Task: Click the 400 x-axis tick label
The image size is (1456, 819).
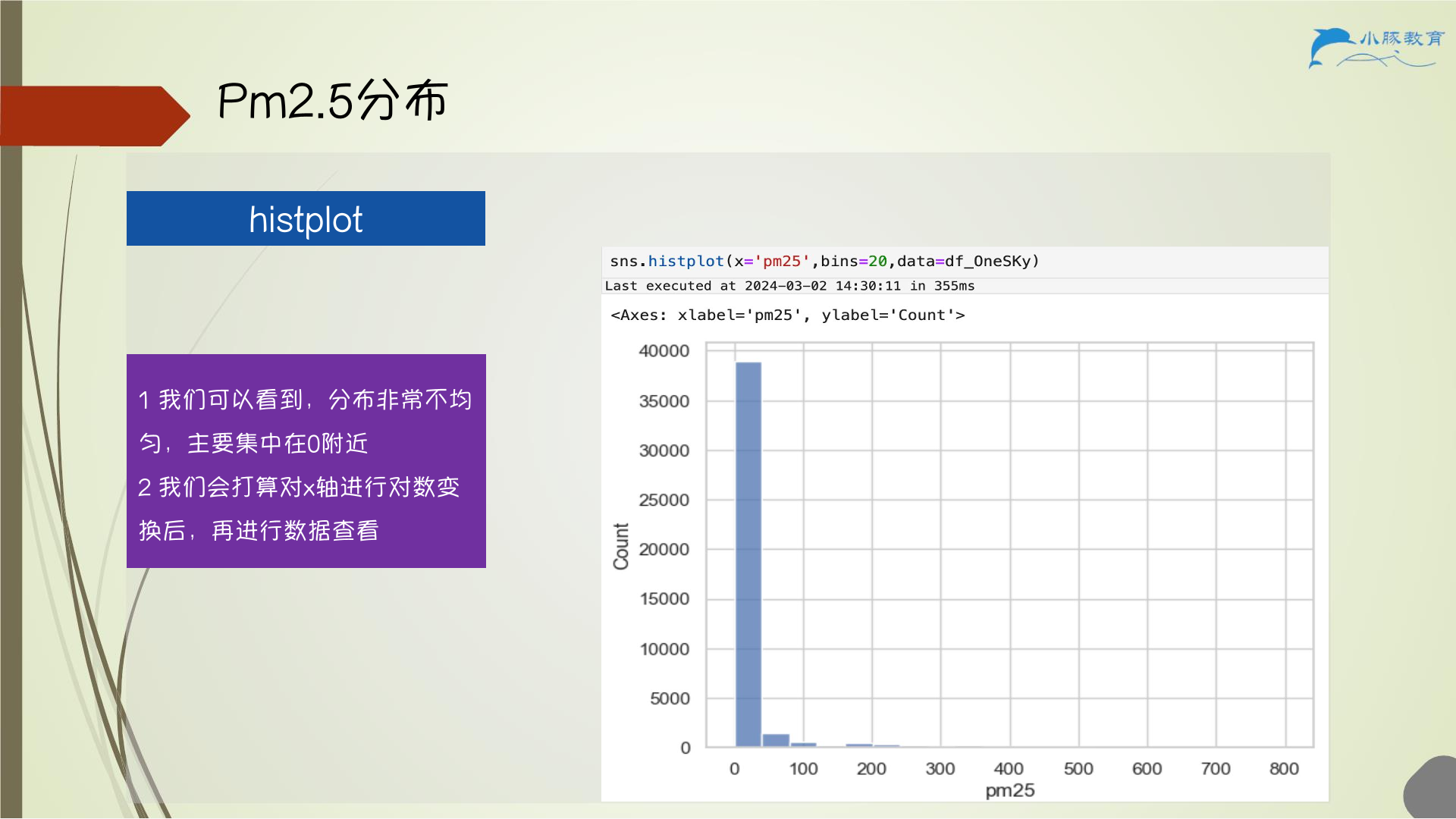Action: click(1009, 769)
